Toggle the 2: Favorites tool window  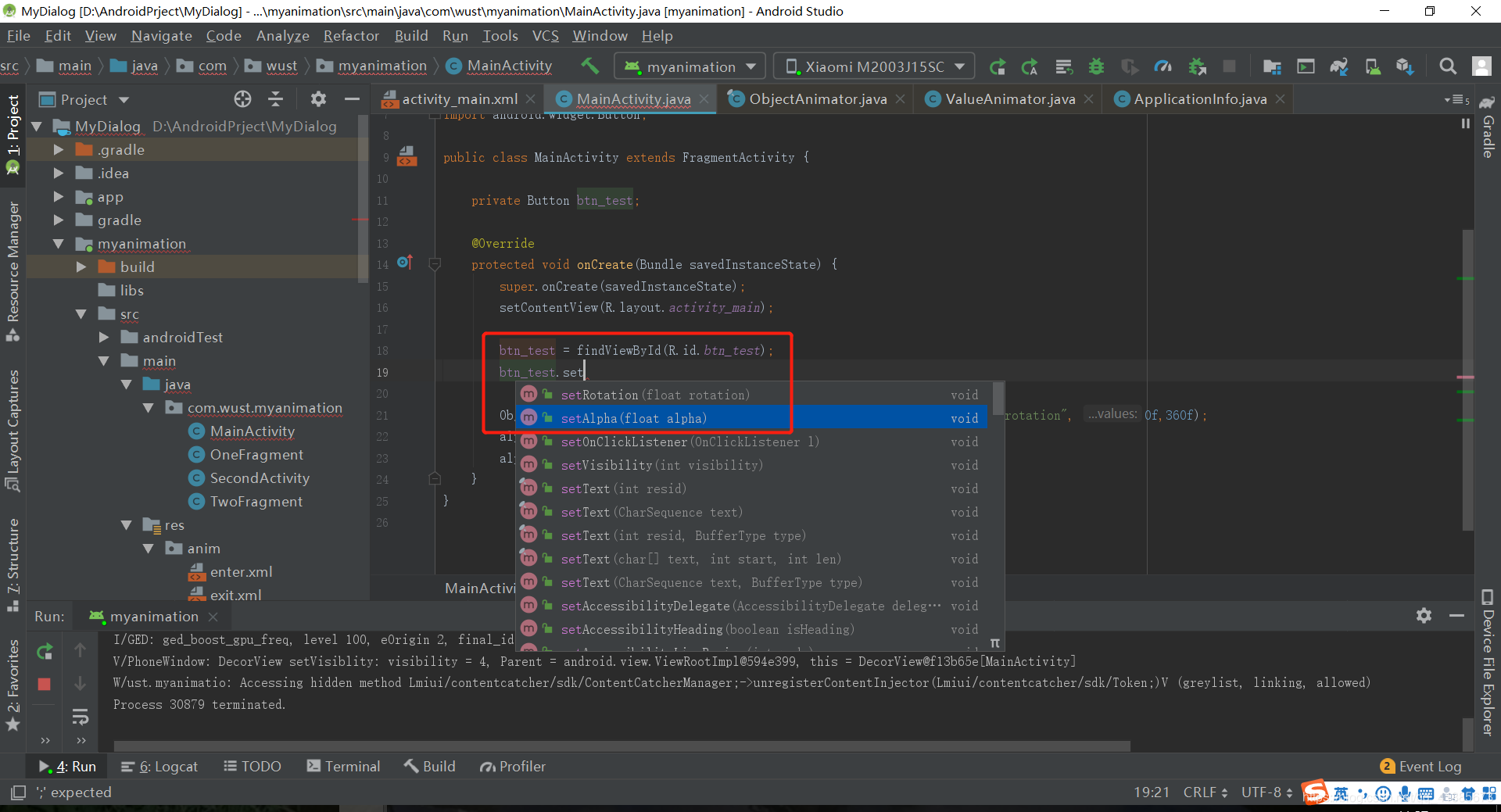[13, 685]
